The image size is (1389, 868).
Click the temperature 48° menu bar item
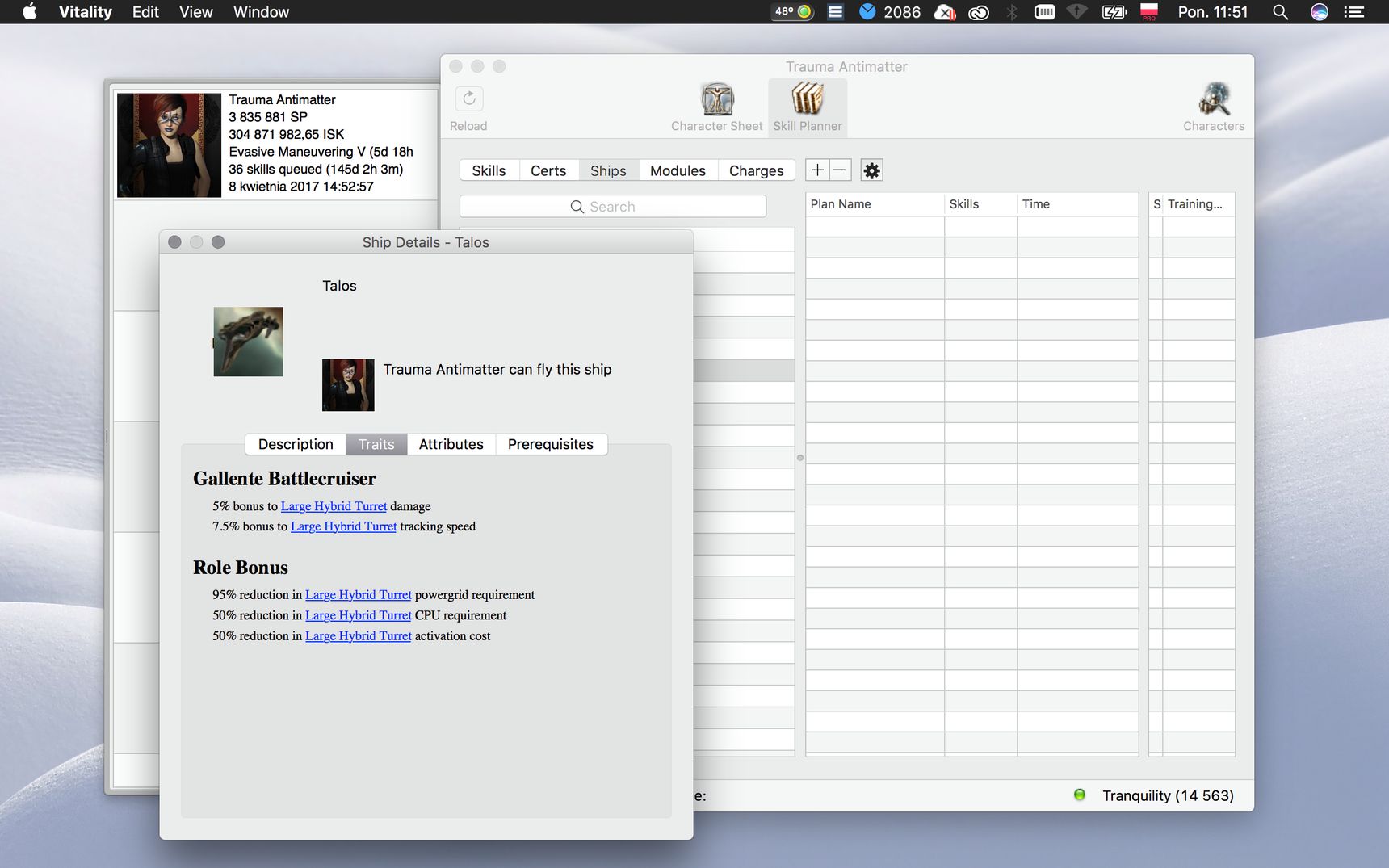793,12
